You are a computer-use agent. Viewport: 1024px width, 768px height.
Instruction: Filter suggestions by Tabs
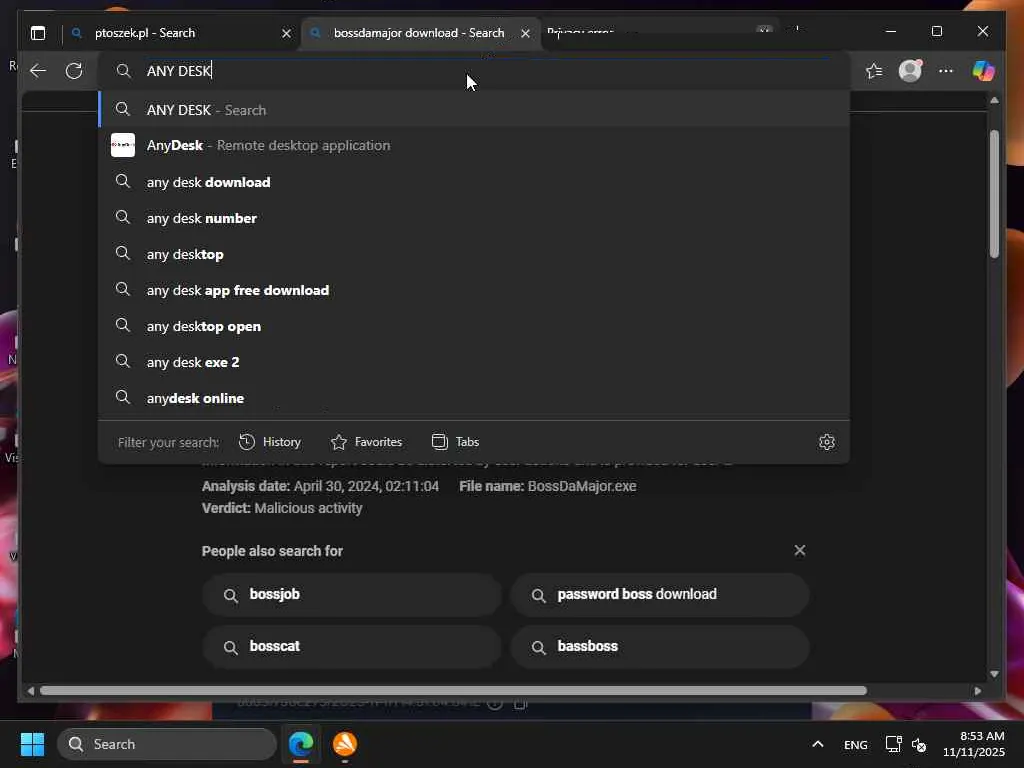click(x=455, y=442)
